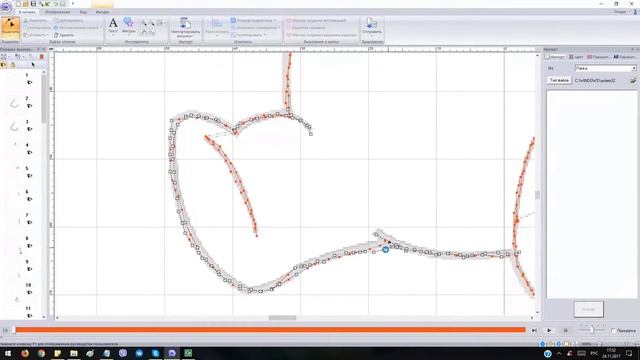
Task: Expand the Select tool dropdown arrow
Action: pos(10,36)
